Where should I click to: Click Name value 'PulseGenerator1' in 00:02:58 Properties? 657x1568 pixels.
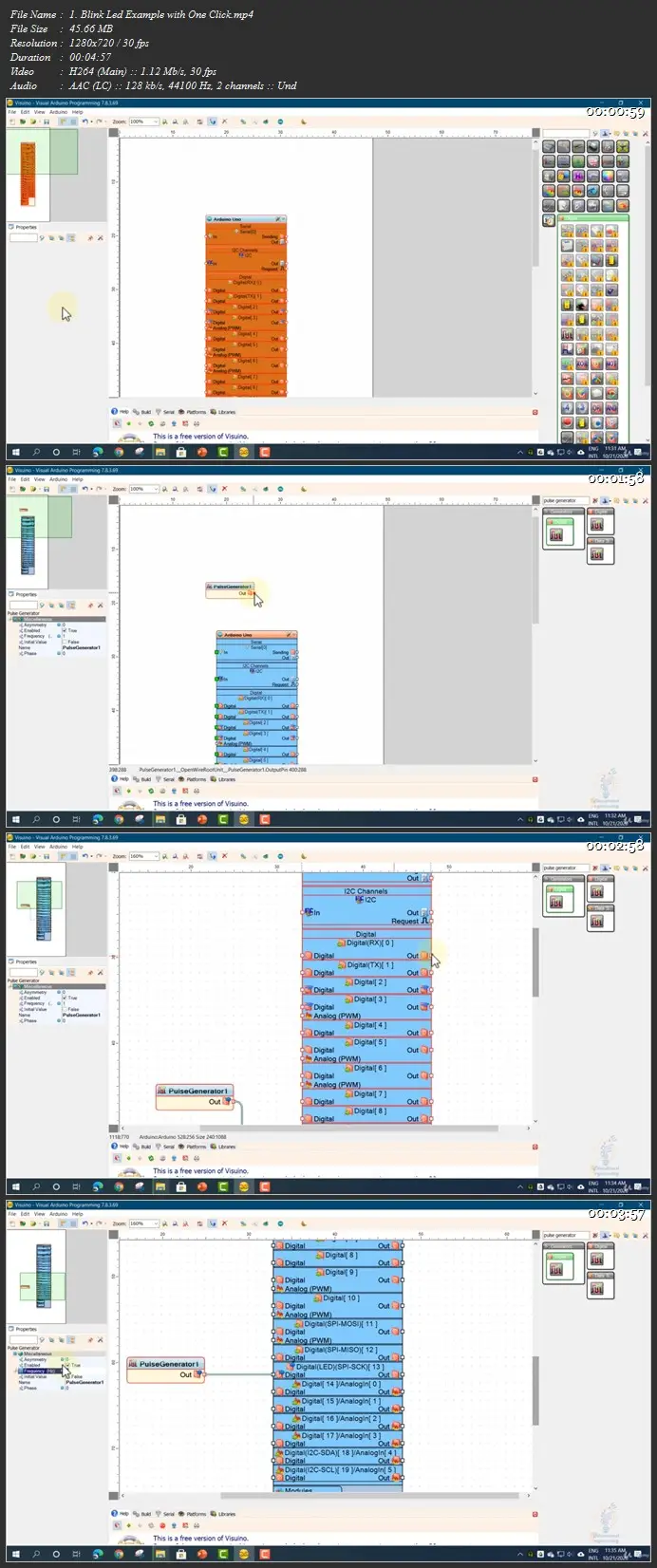coord(82,1015)
